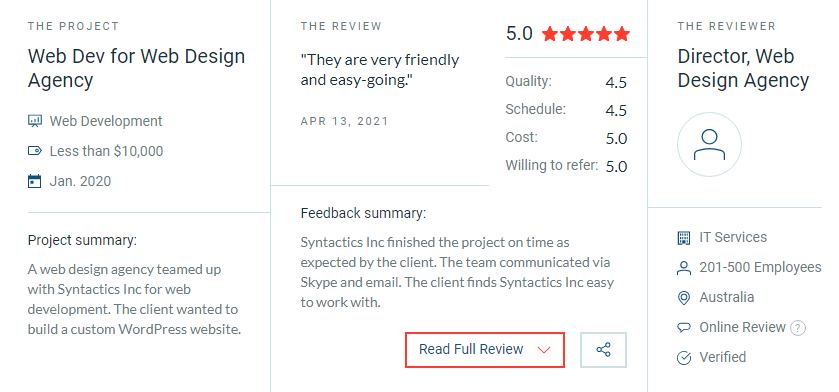Click the person icon beside 201-500 Employees

(x=684, y=268)
